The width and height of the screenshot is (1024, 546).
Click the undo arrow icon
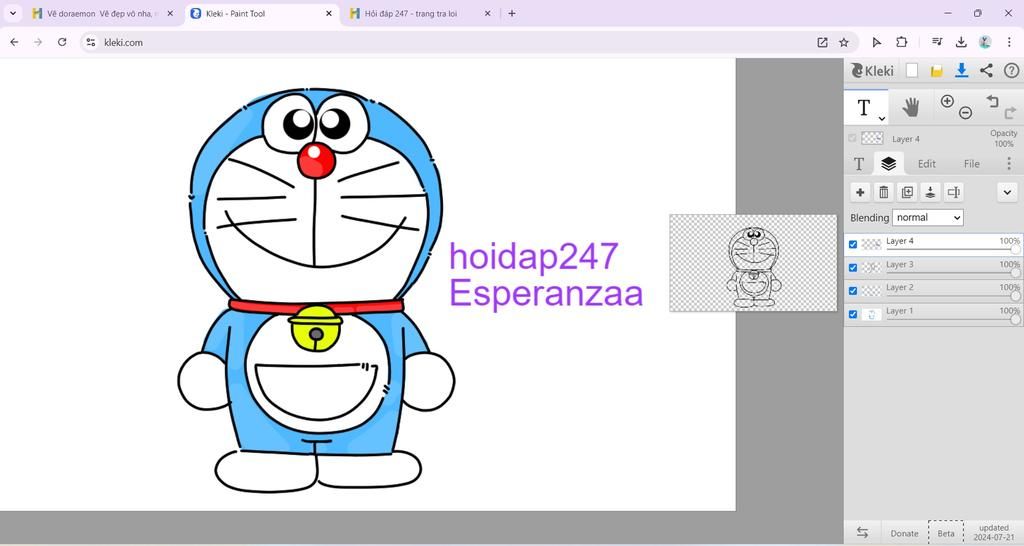[992, 102]
